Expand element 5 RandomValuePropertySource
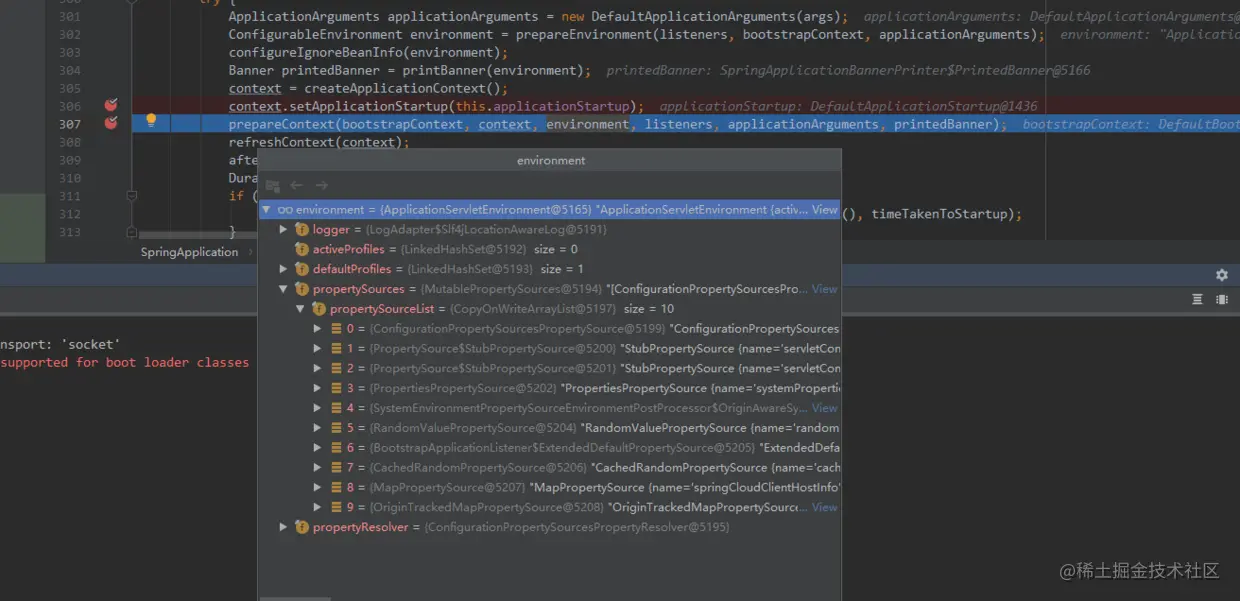 318,428
